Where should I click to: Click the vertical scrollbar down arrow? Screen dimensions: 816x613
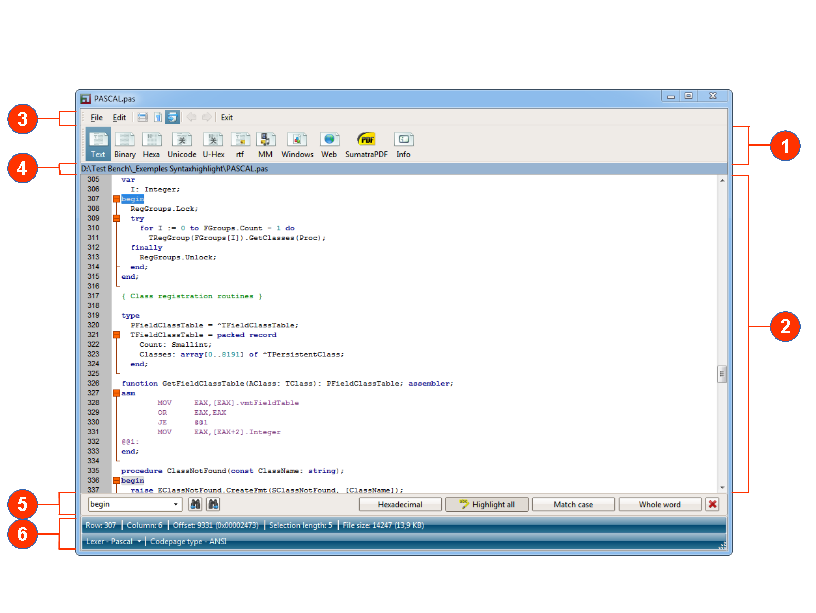click(722, 488)
